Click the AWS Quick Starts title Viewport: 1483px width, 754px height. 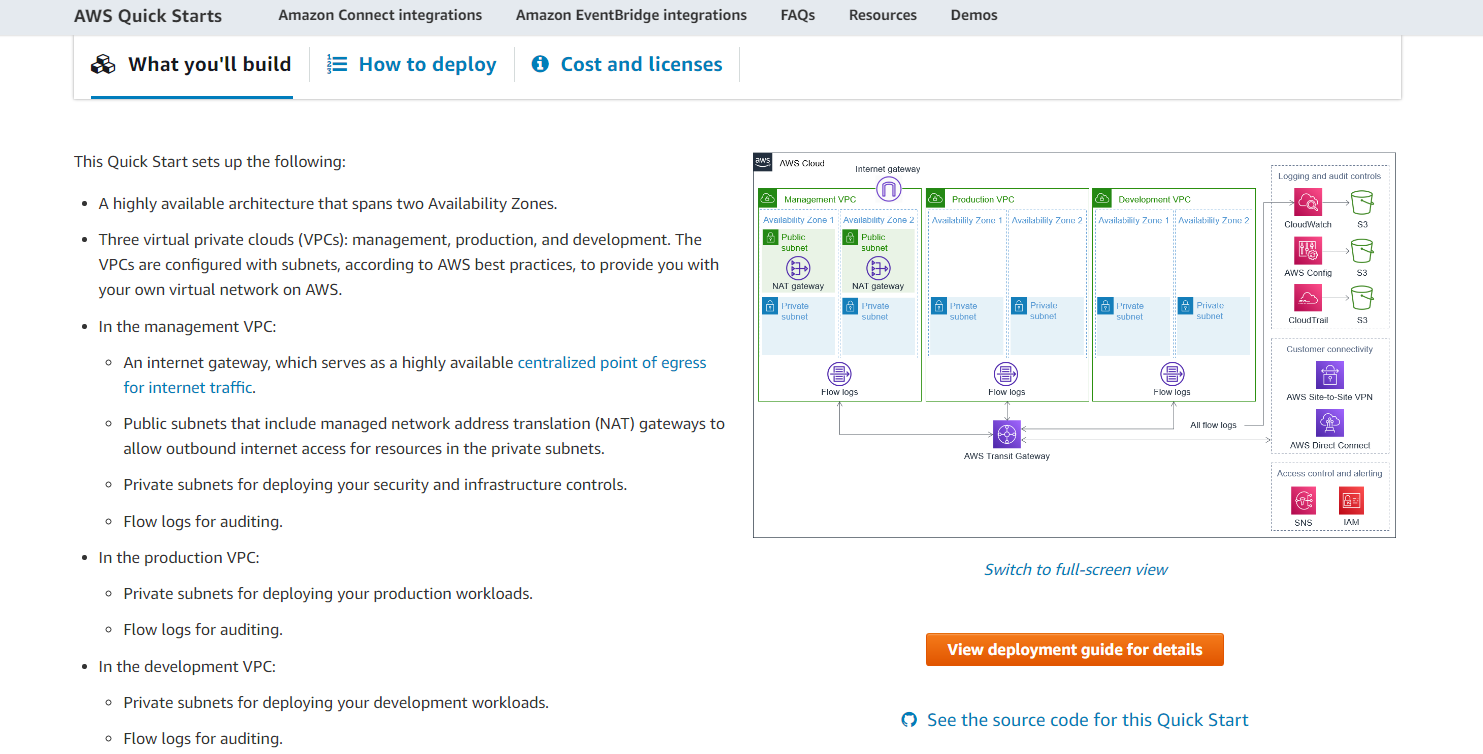[x=148, y=16]
